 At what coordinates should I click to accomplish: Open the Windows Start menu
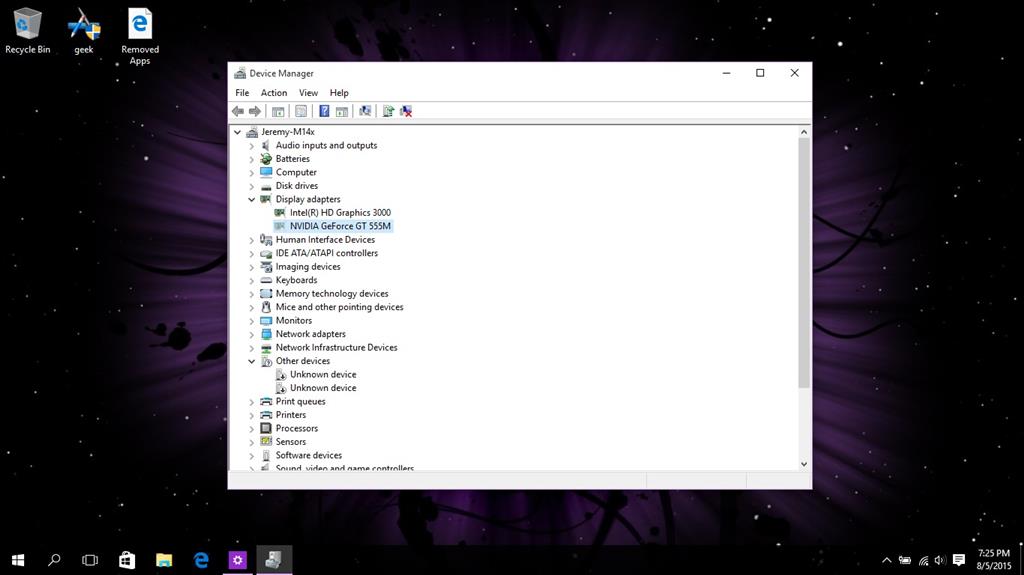18,560
